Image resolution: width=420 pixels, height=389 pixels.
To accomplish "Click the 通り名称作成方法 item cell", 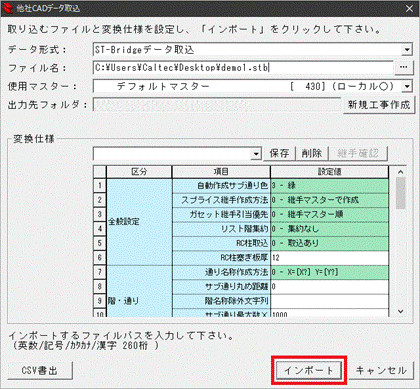I will [221, 272].
